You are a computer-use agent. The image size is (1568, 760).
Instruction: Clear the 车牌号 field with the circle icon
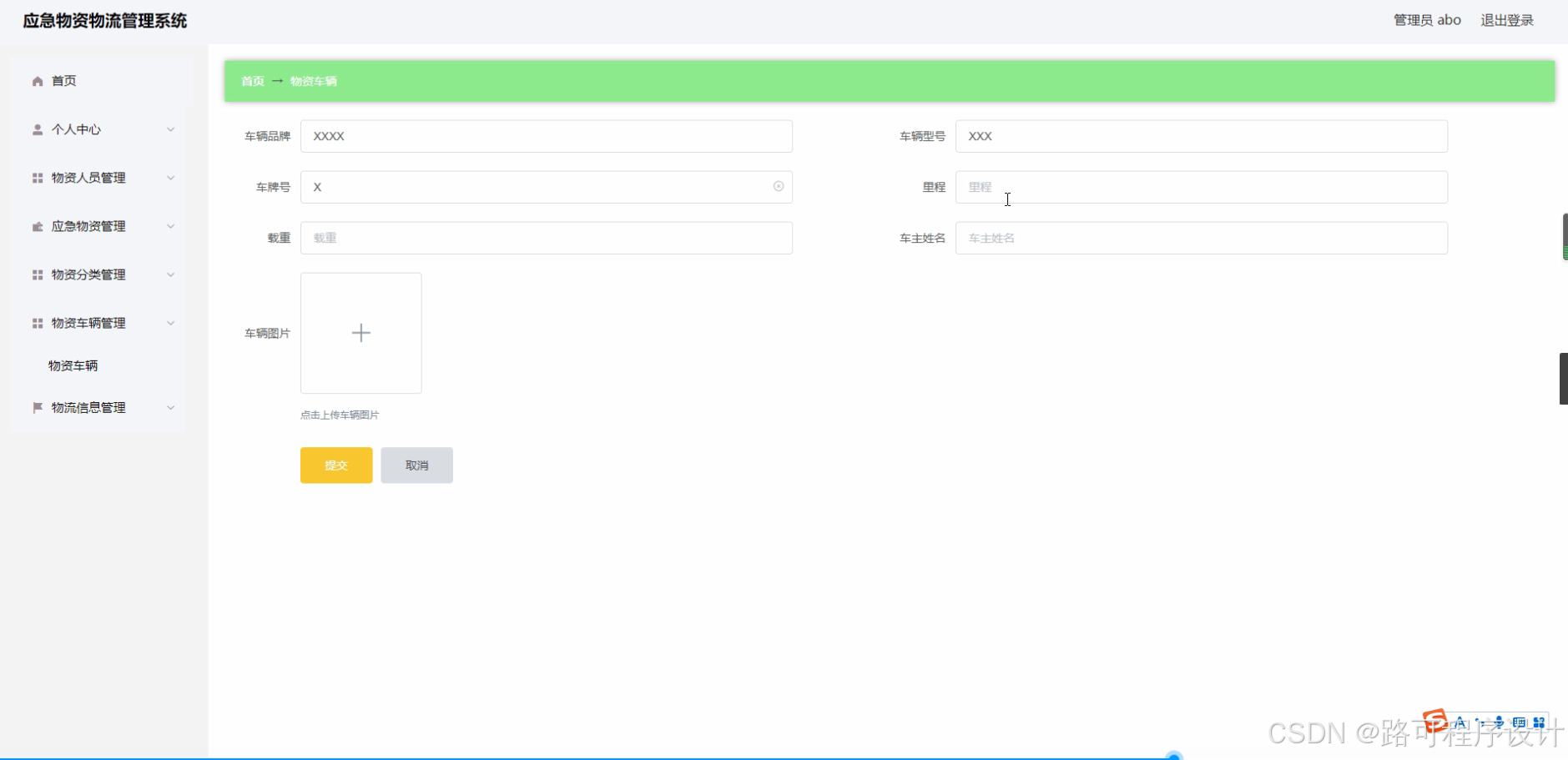(x=779, y=186)
